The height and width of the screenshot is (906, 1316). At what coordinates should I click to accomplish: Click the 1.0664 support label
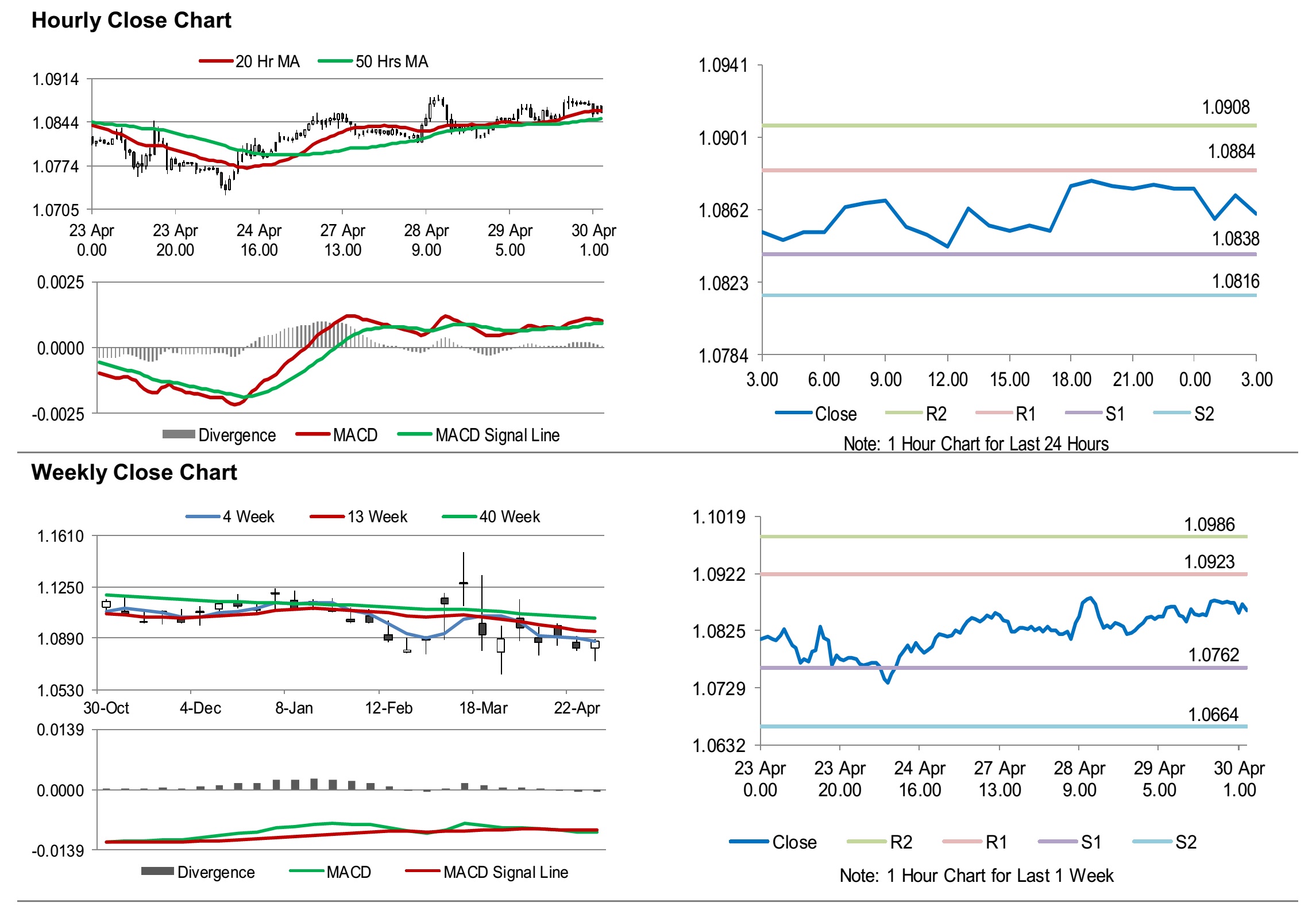(1213, 714)
